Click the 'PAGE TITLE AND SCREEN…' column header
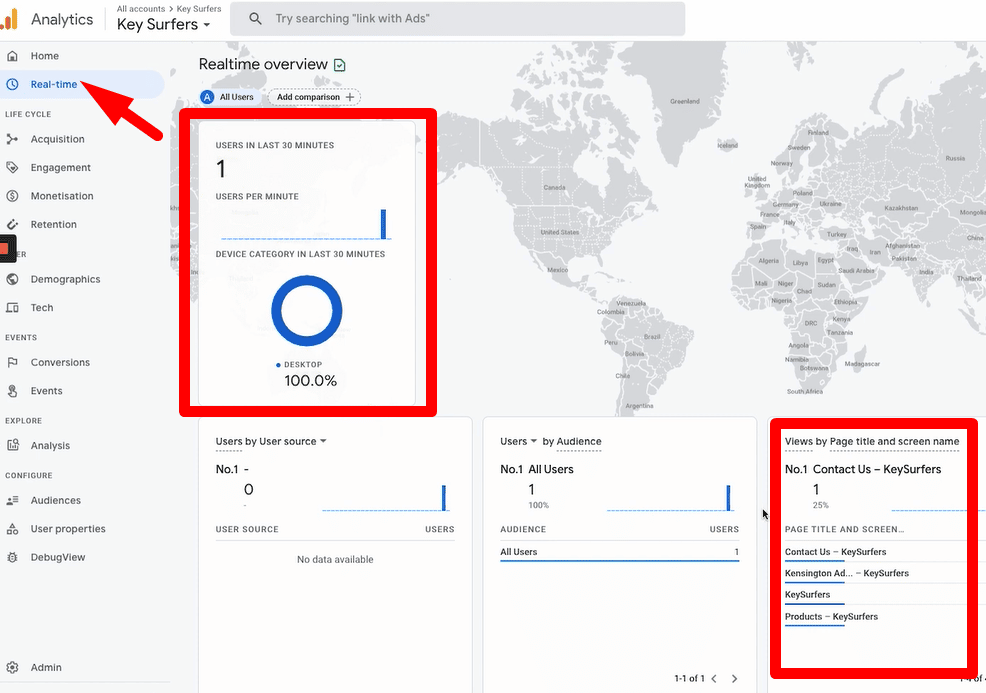 pos(845,529)
